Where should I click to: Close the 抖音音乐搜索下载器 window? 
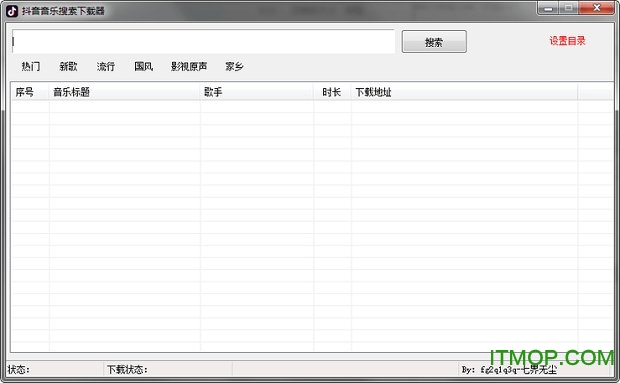[x=597, y=8]
